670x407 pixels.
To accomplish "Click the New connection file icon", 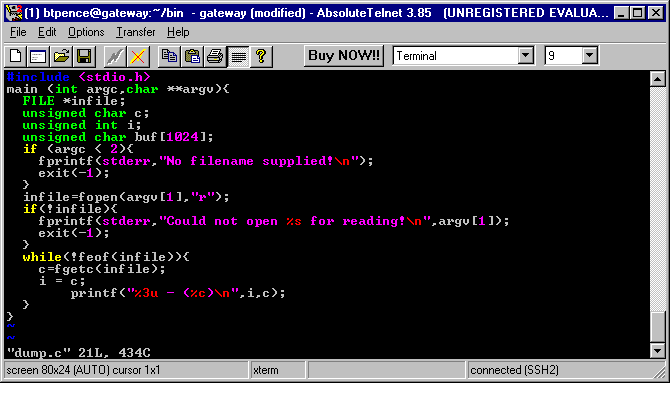I will 15,56.
